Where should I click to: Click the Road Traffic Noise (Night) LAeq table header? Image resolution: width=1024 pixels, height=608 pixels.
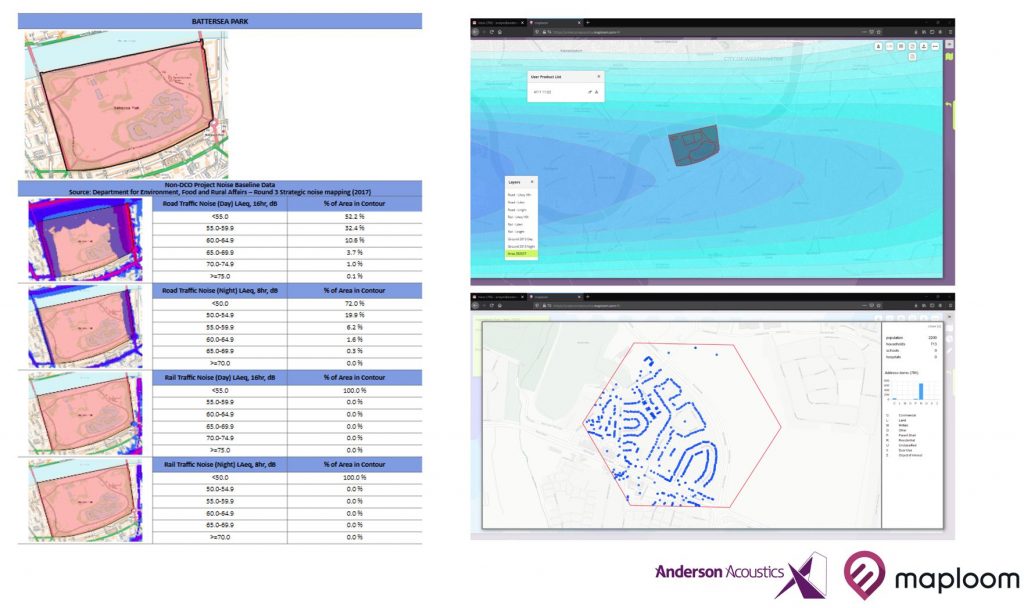point(219,291)
